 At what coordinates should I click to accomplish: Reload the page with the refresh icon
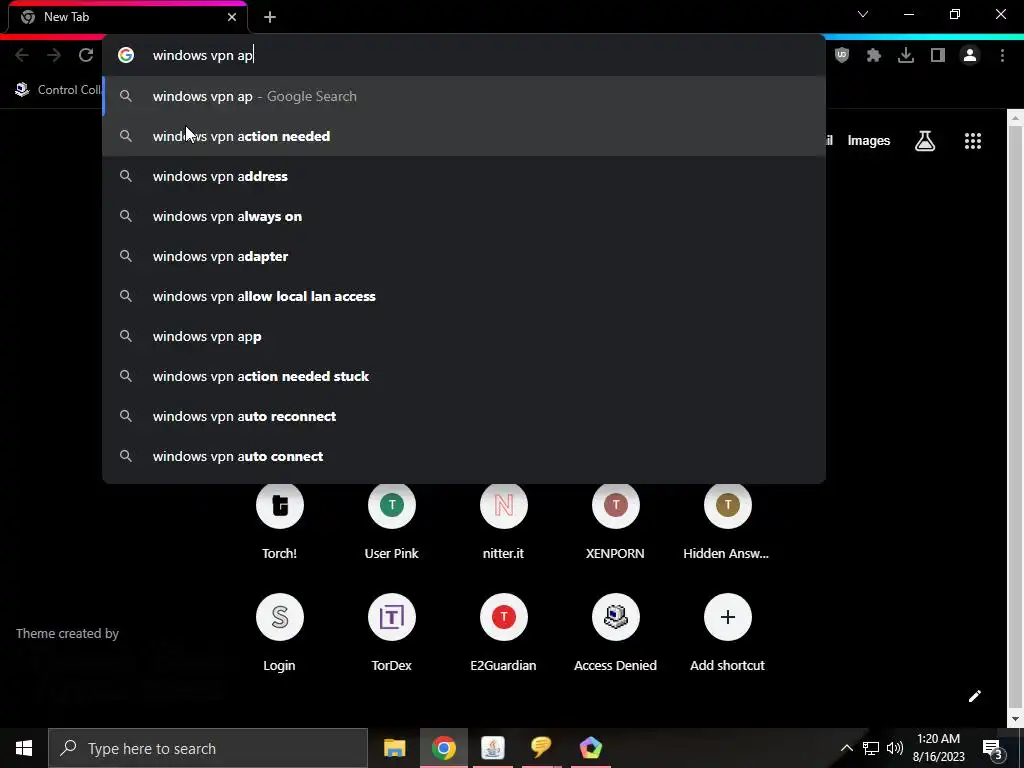coord(86,56)
